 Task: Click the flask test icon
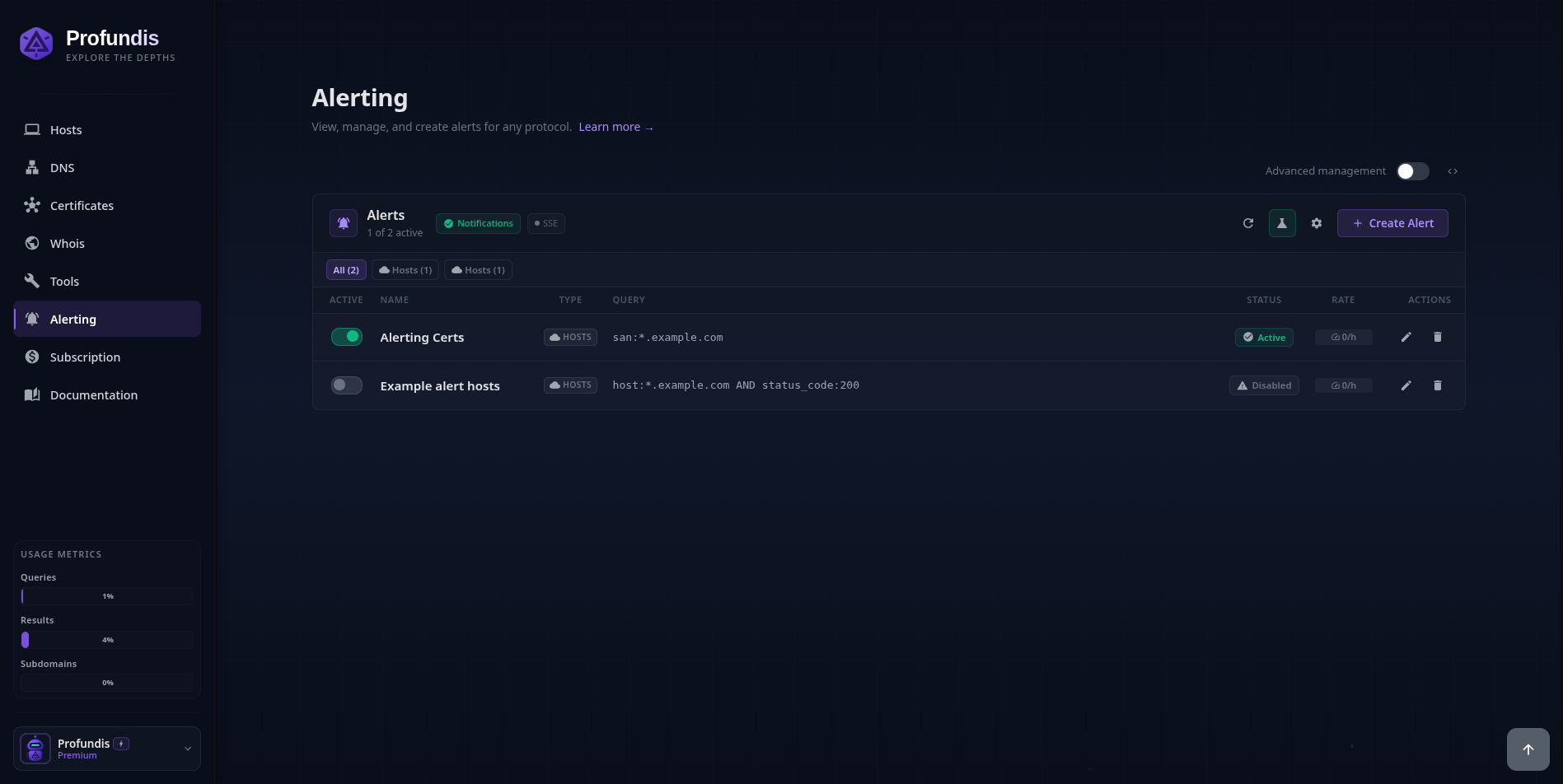[1282, 223]
